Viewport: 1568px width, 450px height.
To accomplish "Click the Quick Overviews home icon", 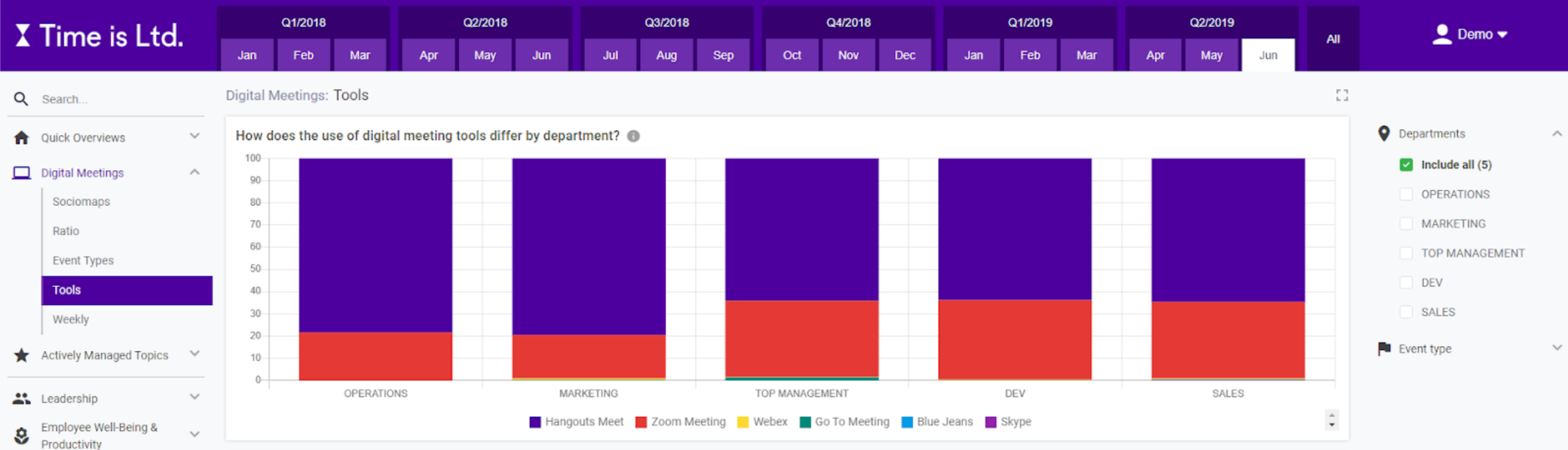I will click(22, 138).
